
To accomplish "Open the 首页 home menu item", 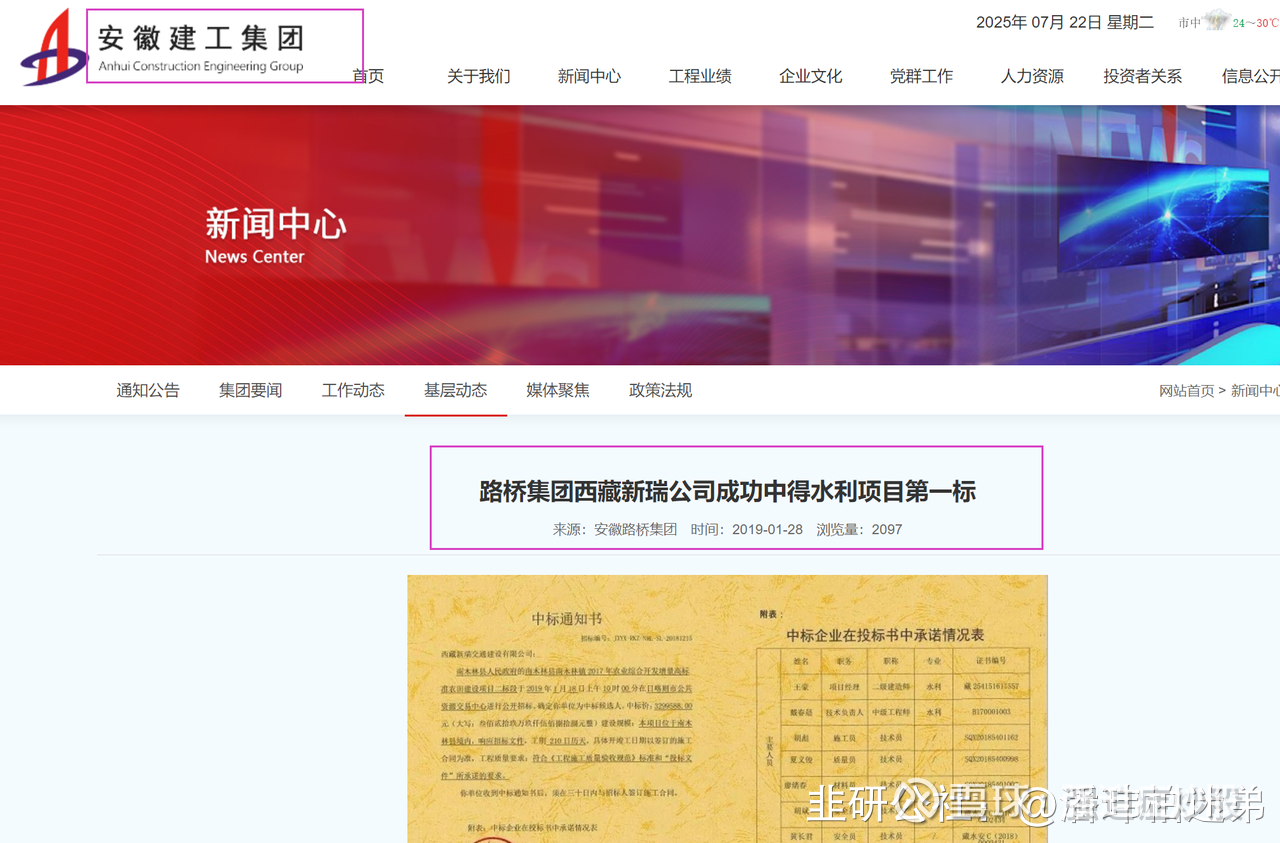I will [x=369, y=76].
